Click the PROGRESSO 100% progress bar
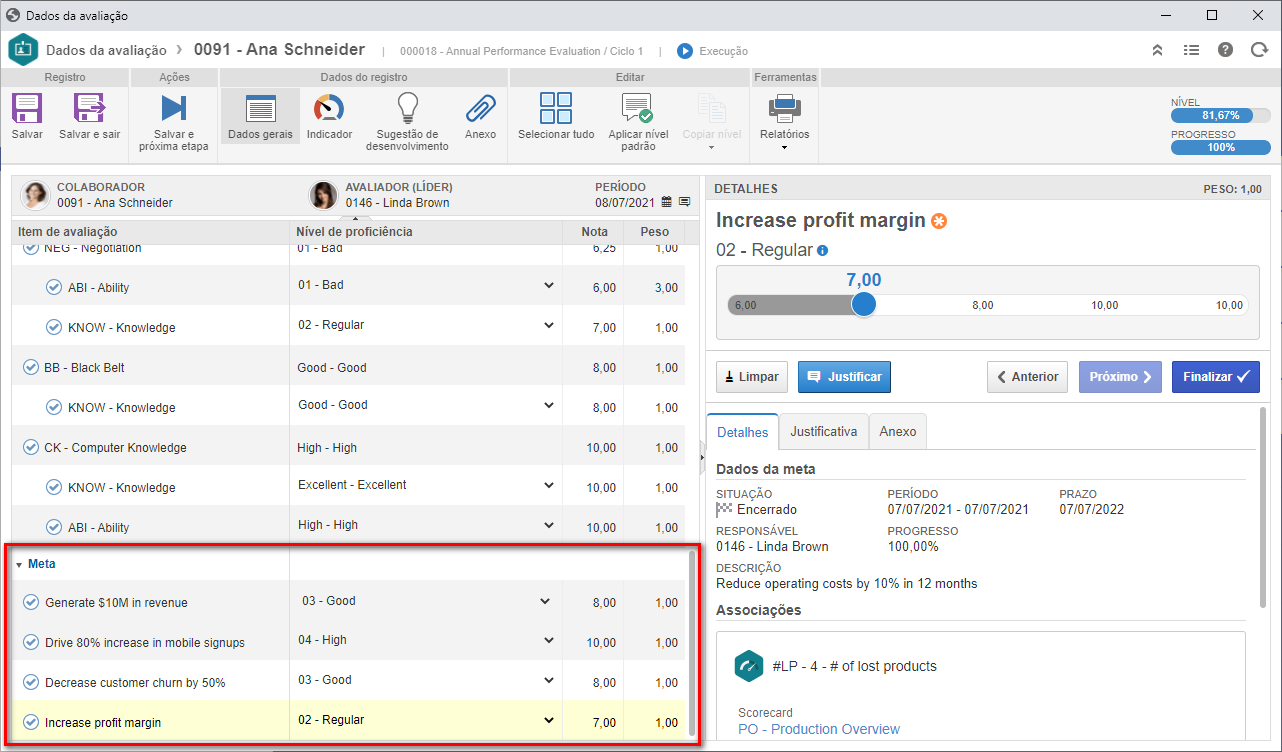1282x752 pixels. pos(1221,147)
